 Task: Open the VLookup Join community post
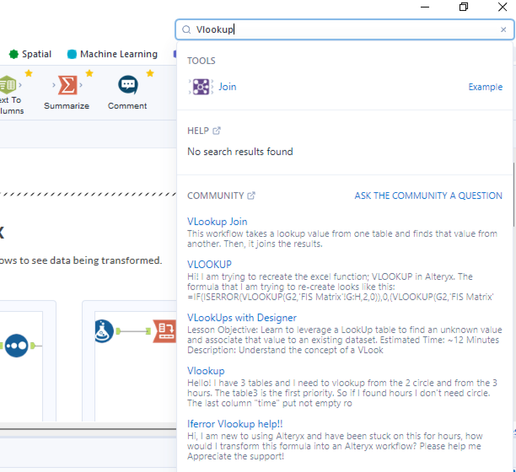tap(217, 221)
